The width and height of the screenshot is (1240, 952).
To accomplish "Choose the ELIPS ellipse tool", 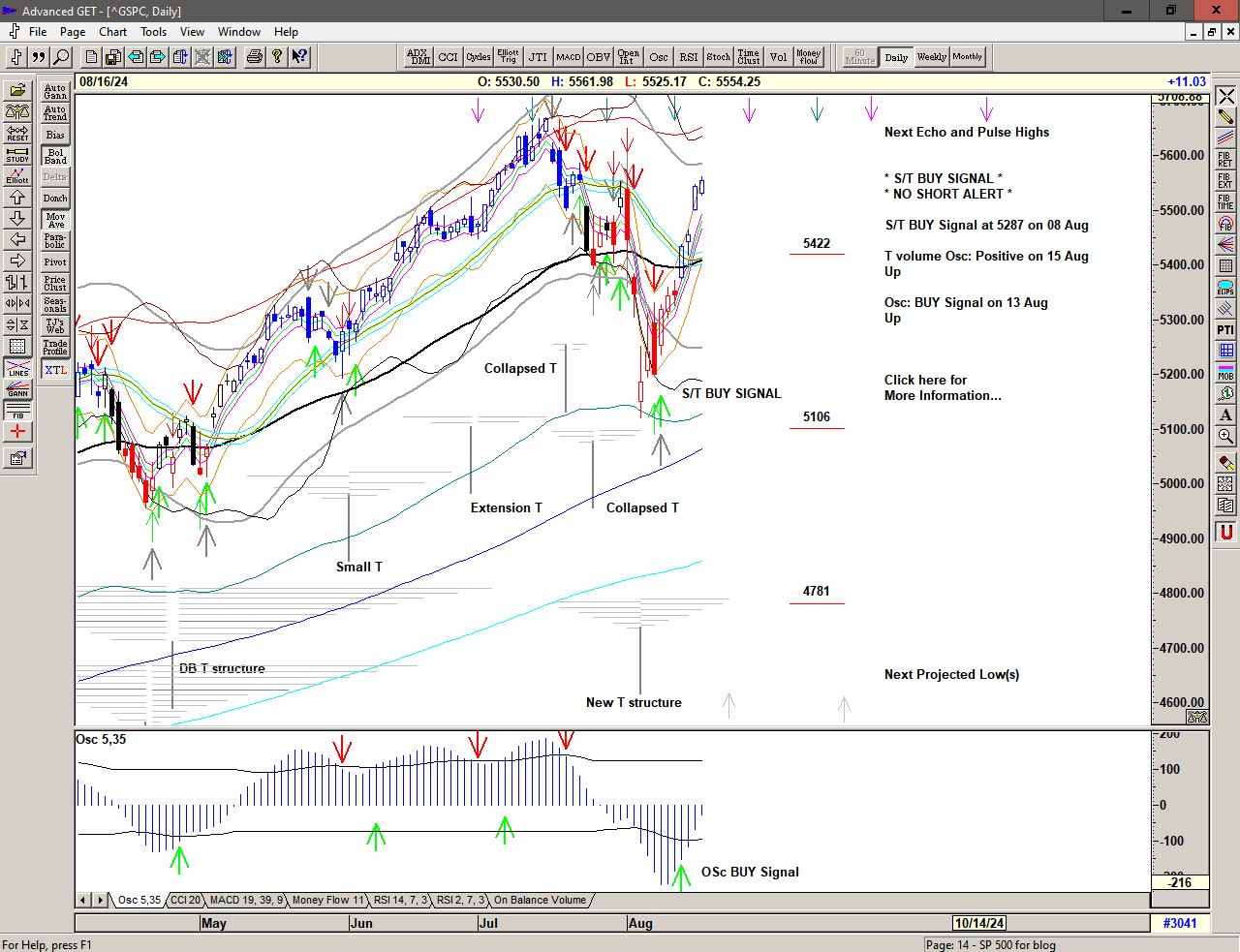I will point(1225,288).
